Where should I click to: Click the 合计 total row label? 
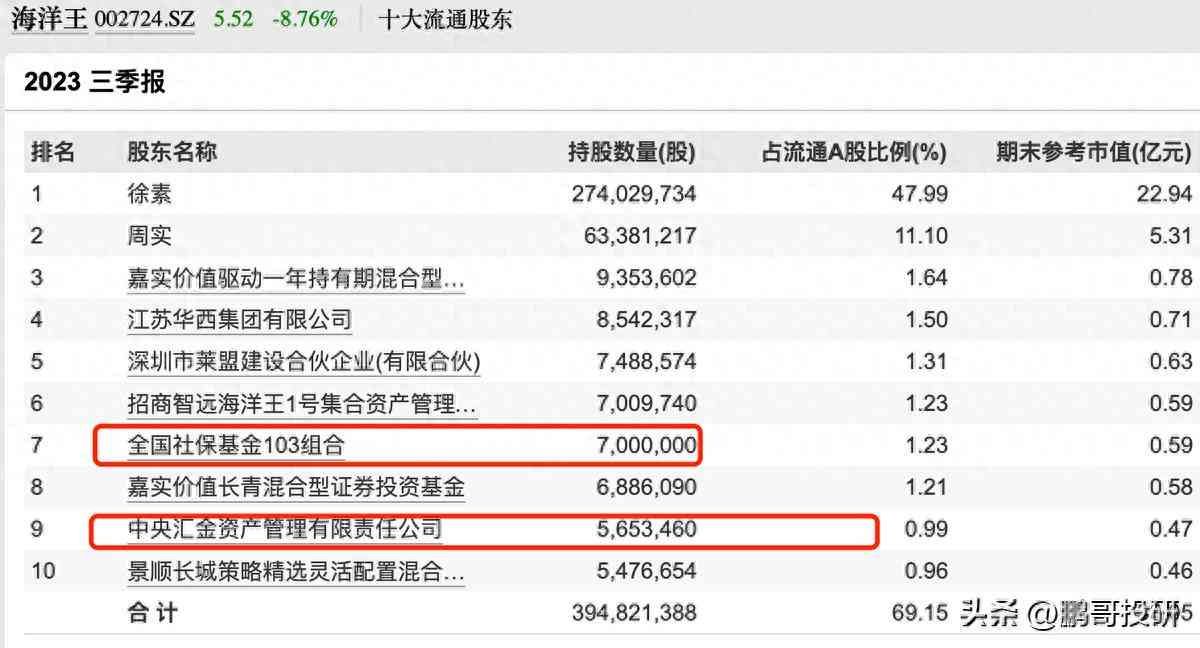152,612
